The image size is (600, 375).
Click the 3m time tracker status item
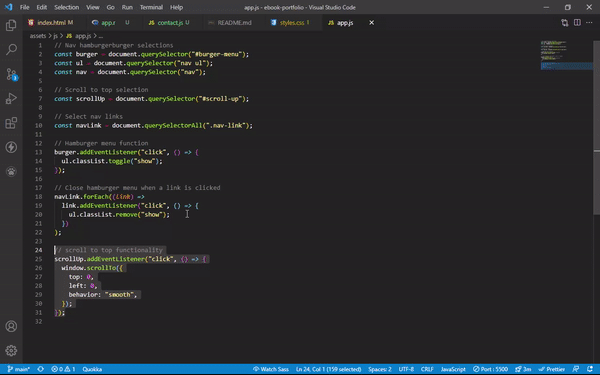pos(523,369)
